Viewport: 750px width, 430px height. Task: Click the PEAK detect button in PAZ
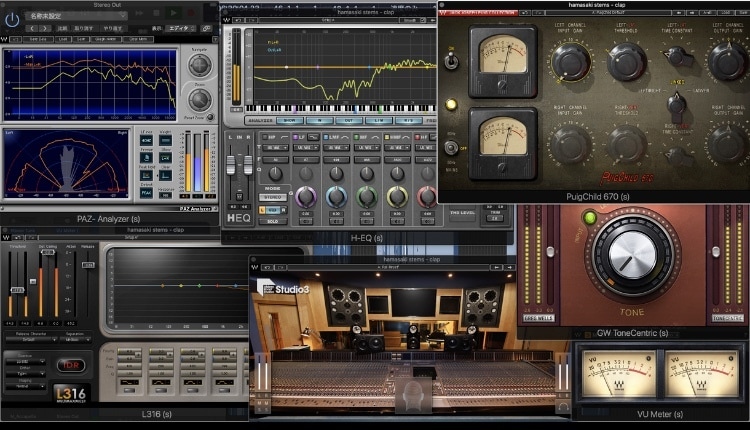146,193
